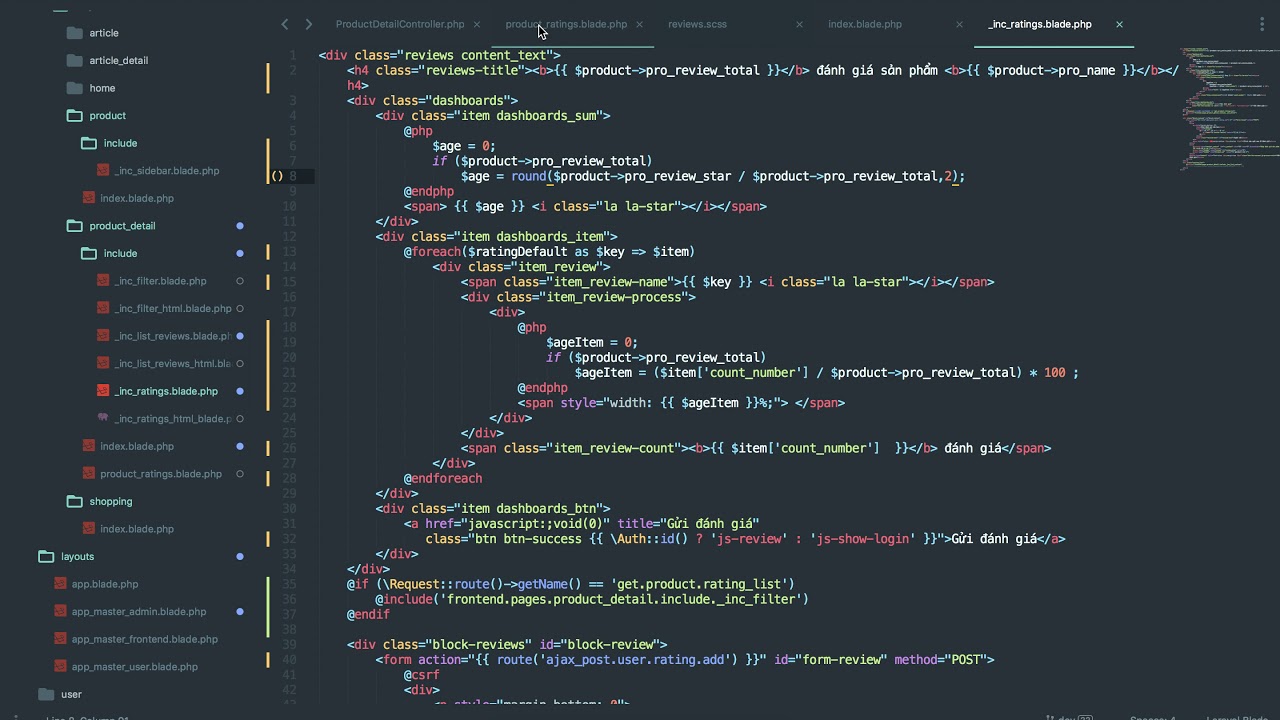Close the active _inc_ratings.blade.php tab

coord(1119,24)
